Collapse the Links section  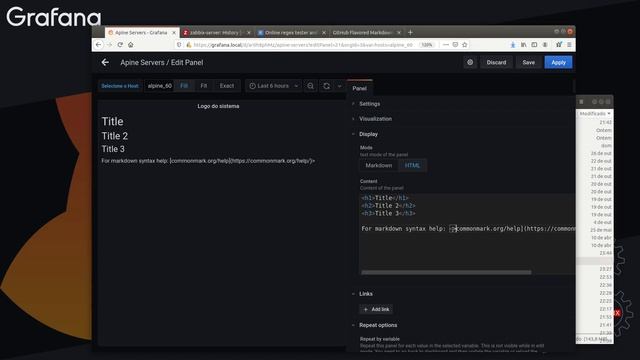point(366,293)
